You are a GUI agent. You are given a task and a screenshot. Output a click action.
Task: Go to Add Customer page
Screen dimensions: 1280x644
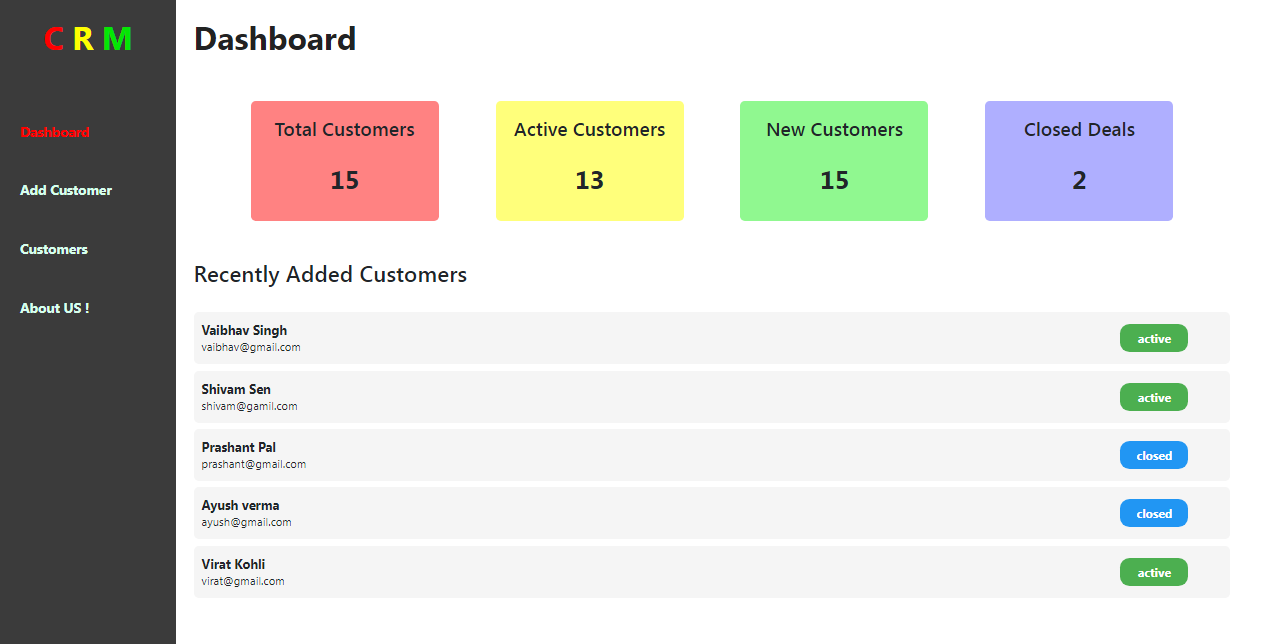(66, 190)
